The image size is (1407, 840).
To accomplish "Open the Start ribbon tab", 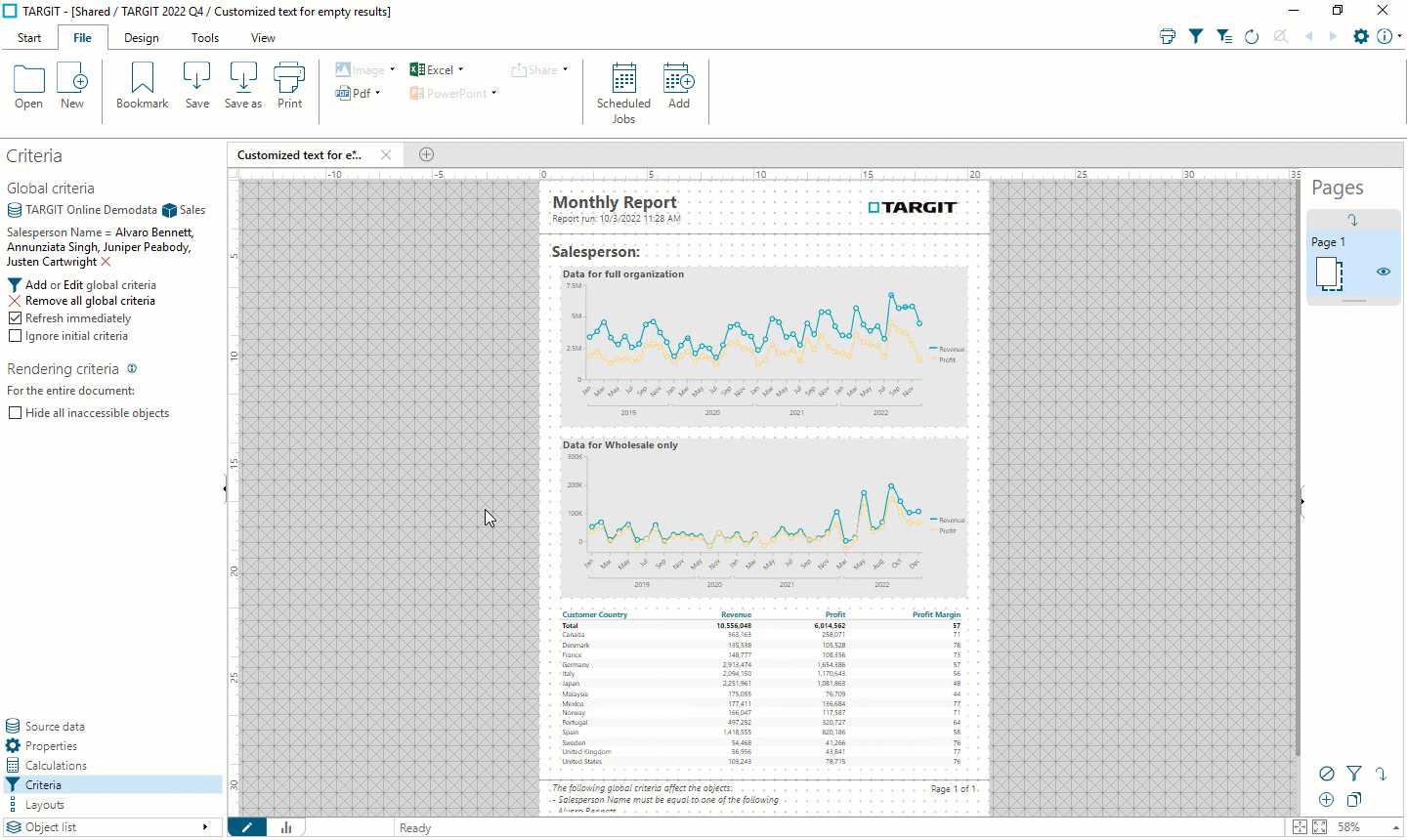I will [29, 38].
